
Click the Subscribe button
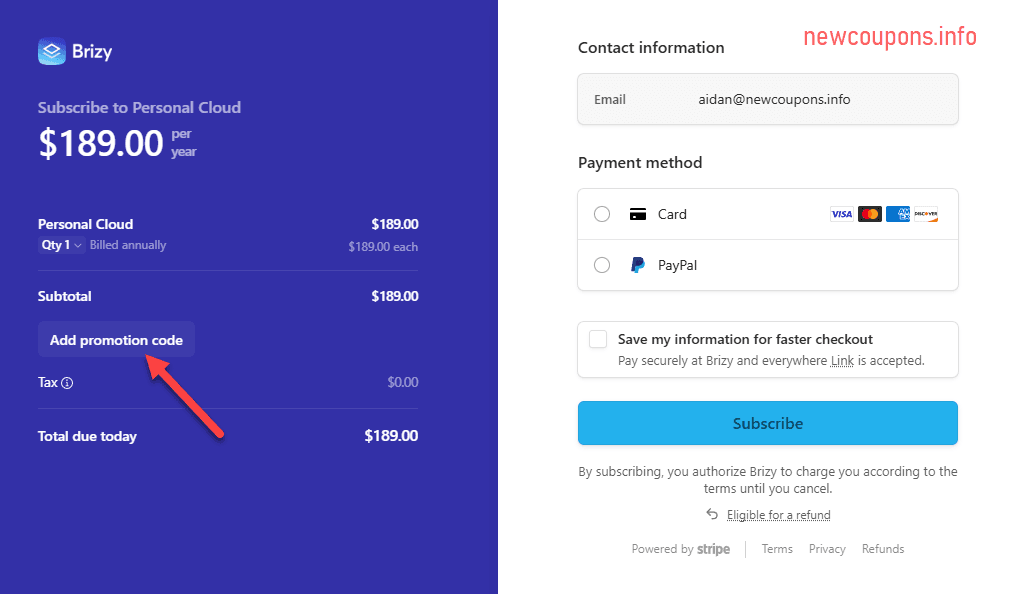pos(767,422)
